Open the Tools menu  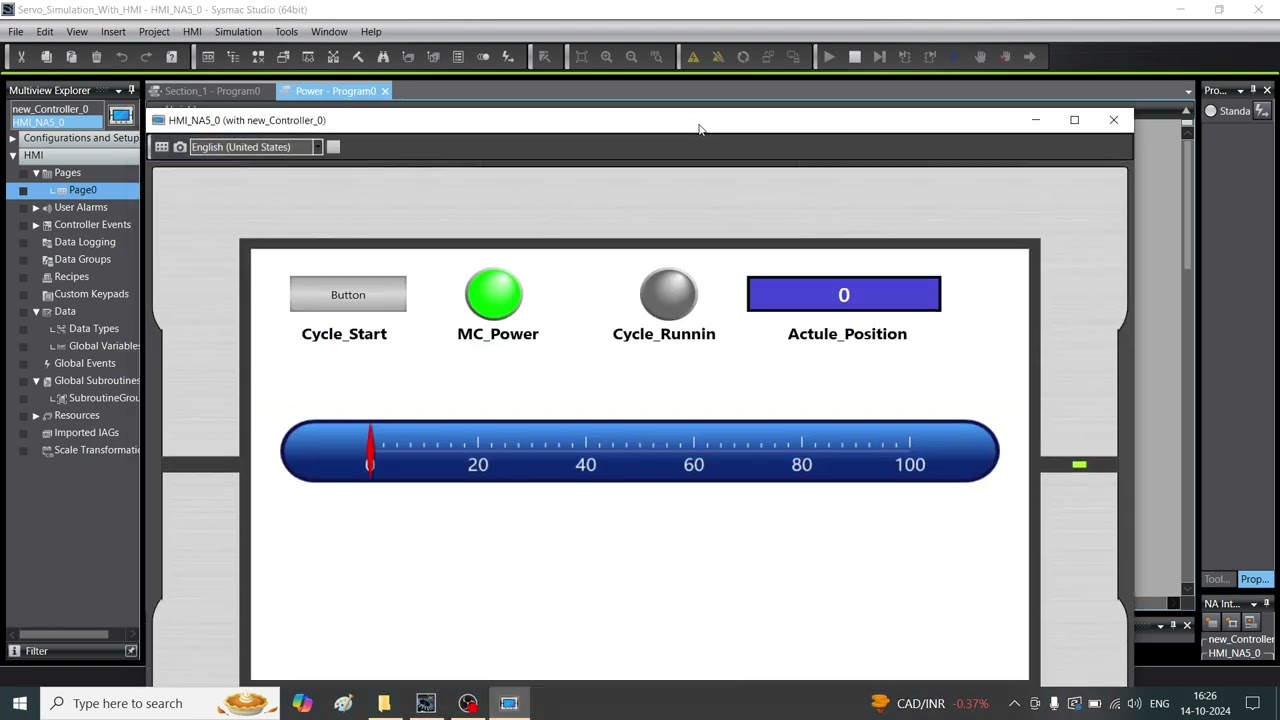[286, 32]
